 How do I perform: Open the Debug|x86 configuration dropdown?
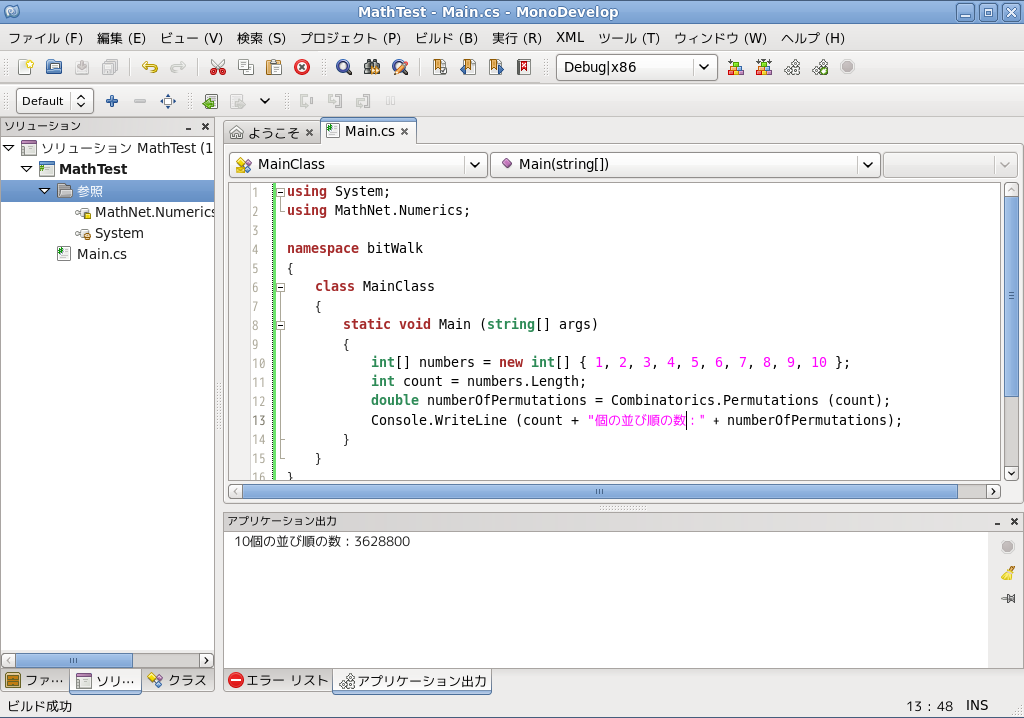click(x=637, y=67)
